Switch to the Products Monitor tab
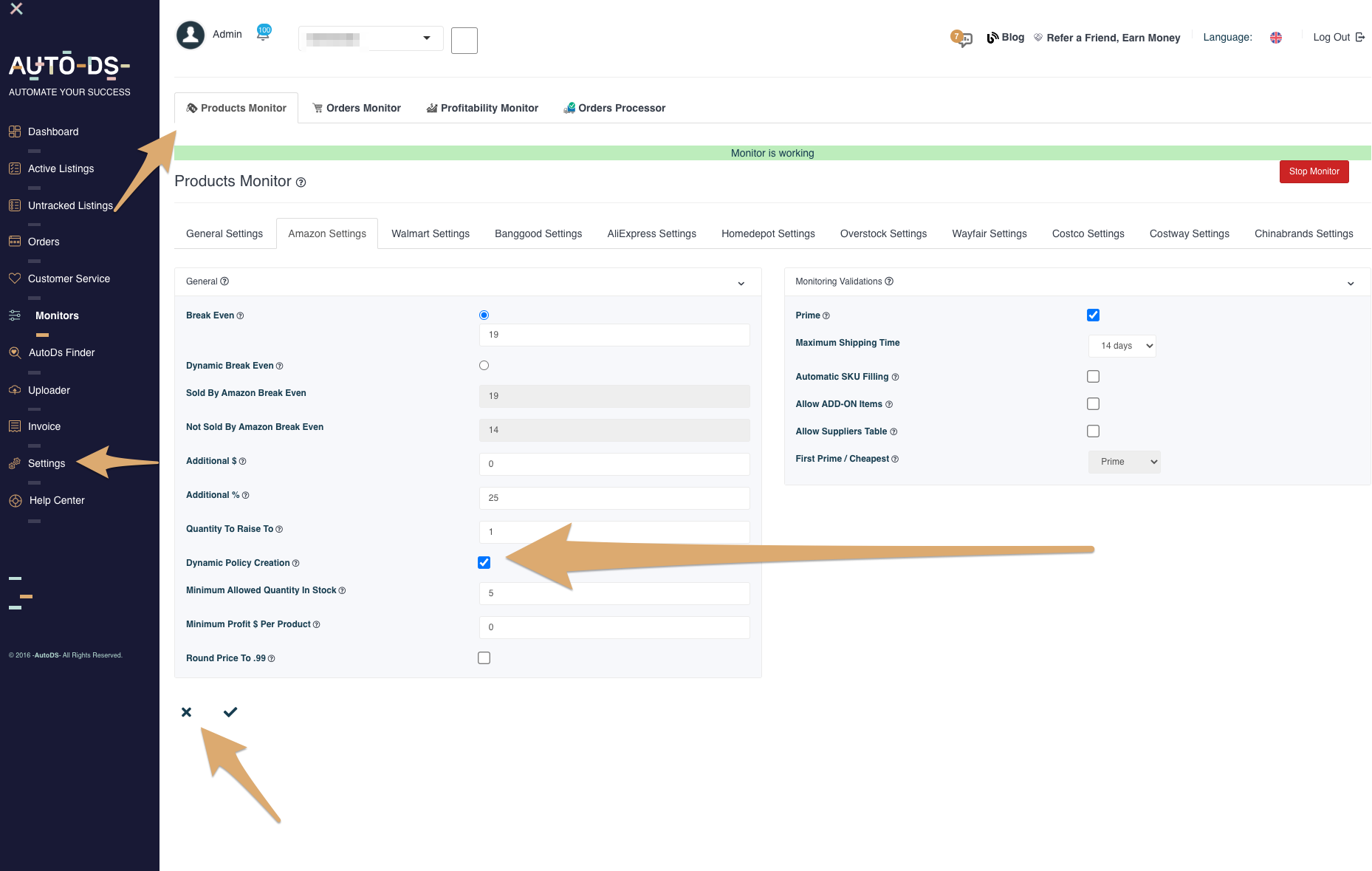Image resolution: width=1372 pixels, height=871 pixels. tap(236, 108)
